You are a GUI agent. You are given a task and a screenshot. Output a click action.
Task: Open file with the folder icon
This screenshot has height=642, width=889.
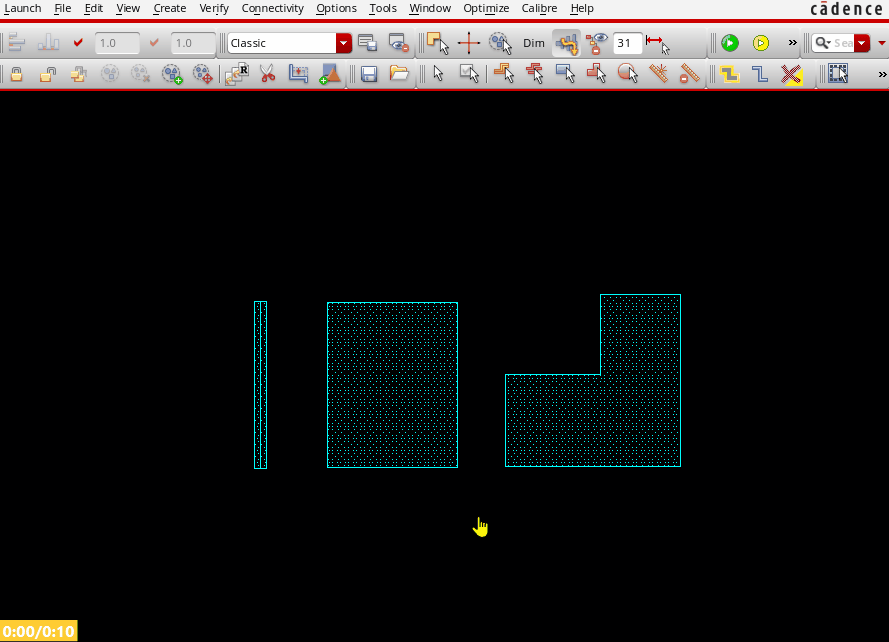(399, 74)
